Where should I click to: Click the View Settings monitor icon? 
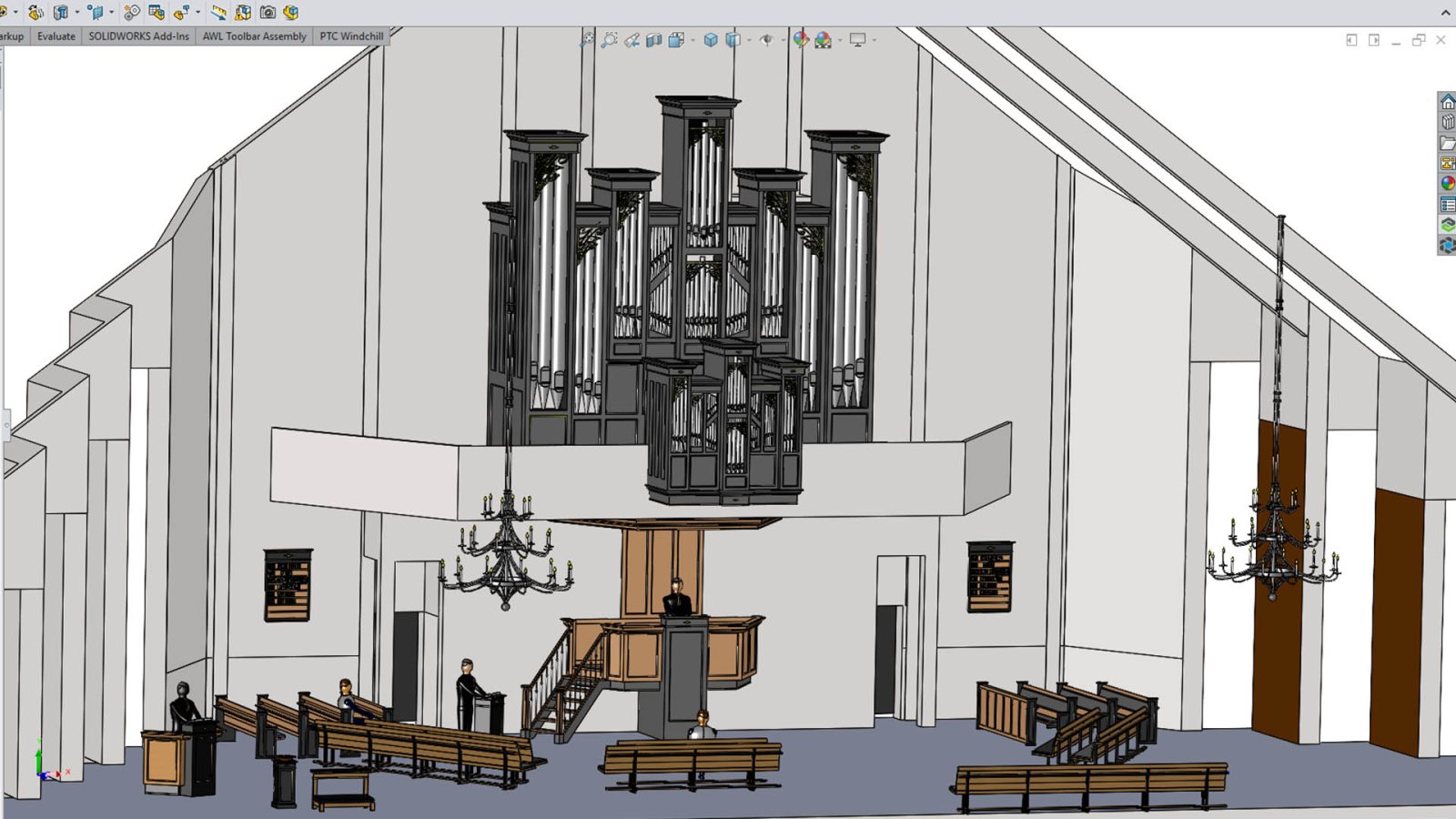click(857, 40)
